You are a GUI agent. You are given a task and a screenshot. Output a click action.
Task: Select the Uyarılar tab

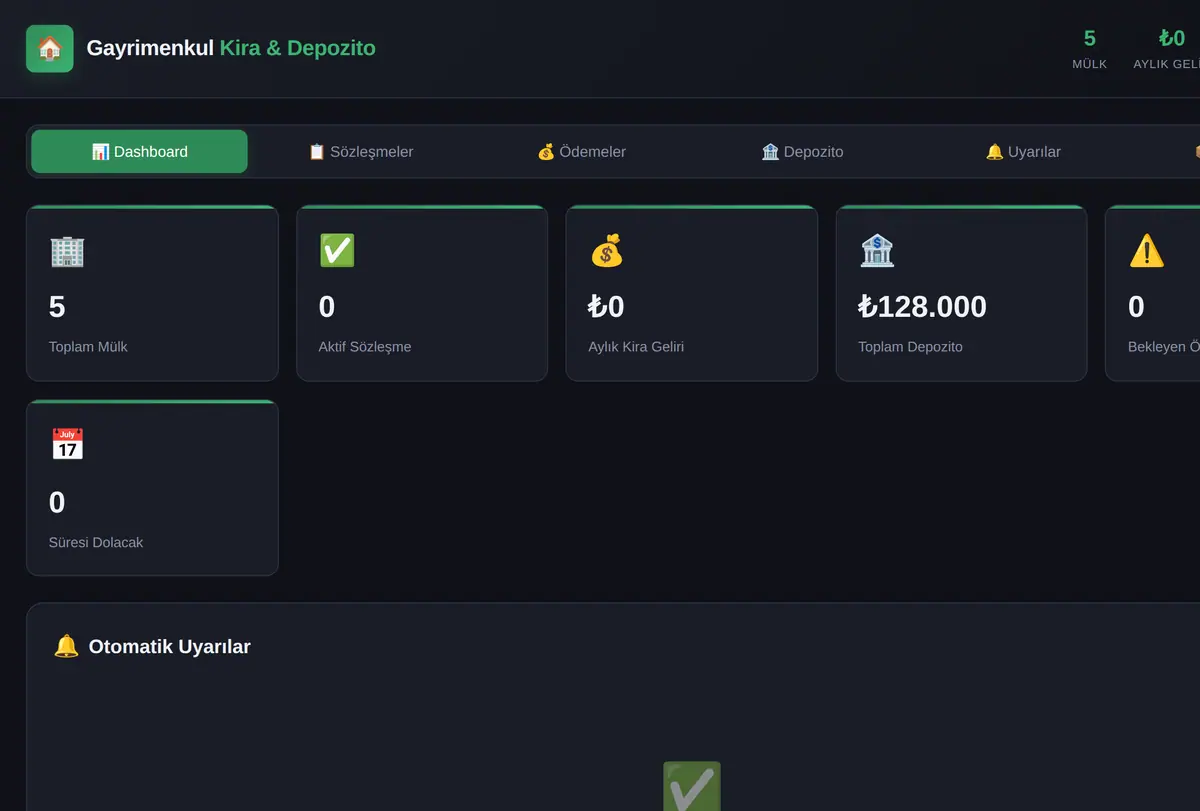point(1023,152)
